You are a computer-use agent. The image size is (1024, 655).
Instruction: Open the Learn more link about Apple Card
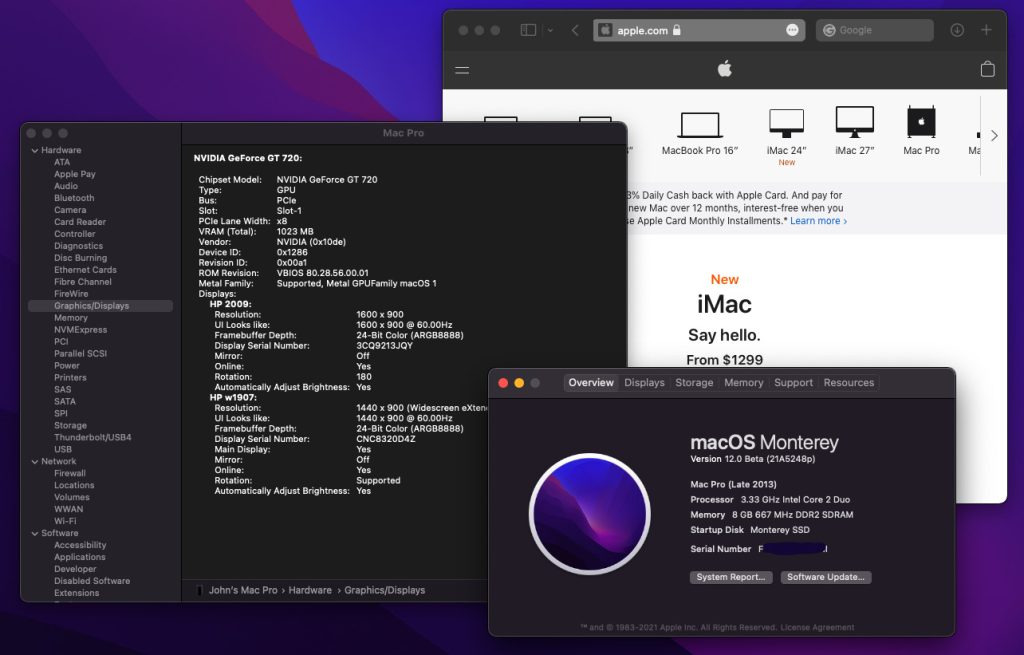(x=818, y=221)
